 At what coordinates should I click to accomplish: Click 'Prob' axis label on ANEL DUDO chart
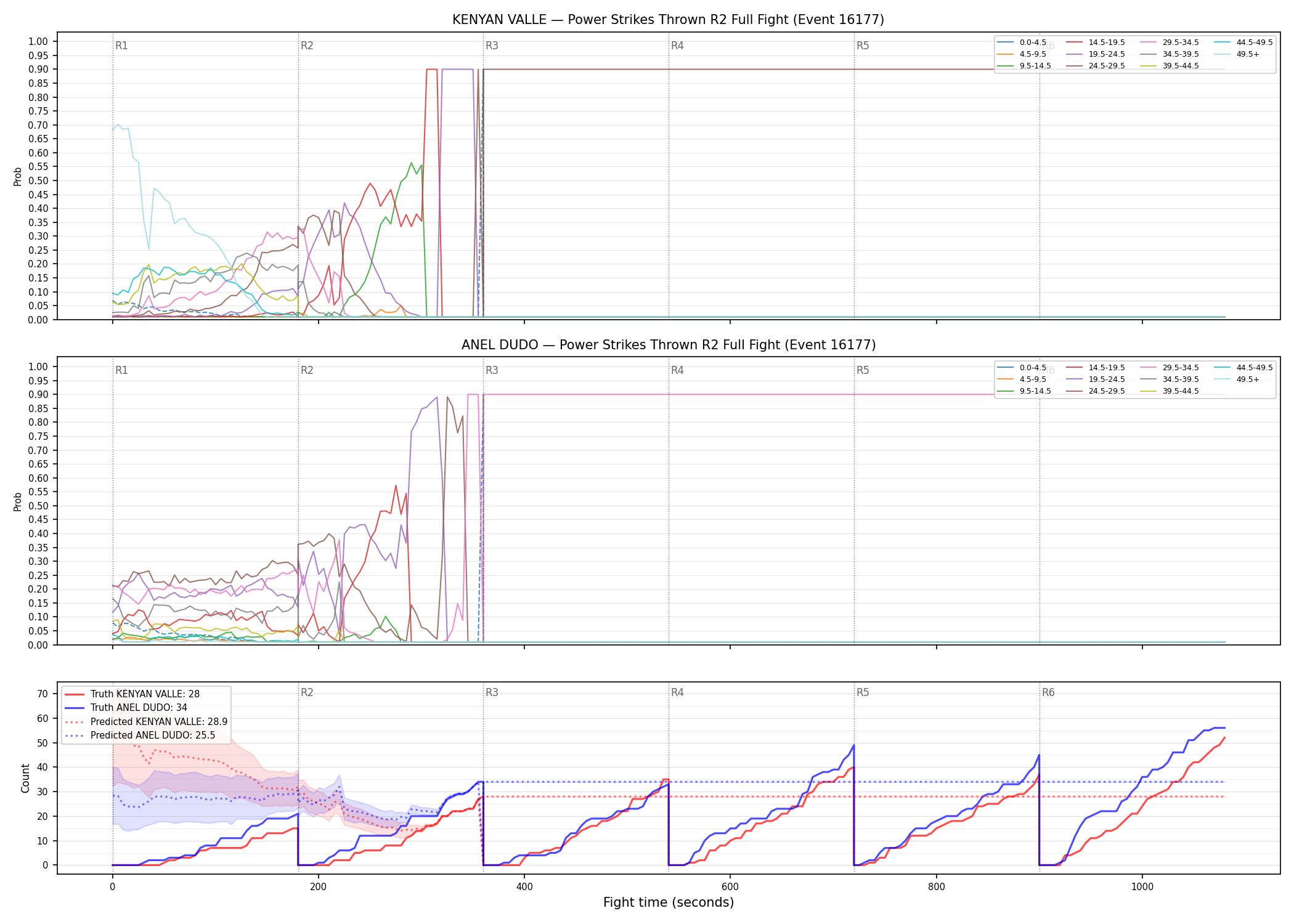18,501
